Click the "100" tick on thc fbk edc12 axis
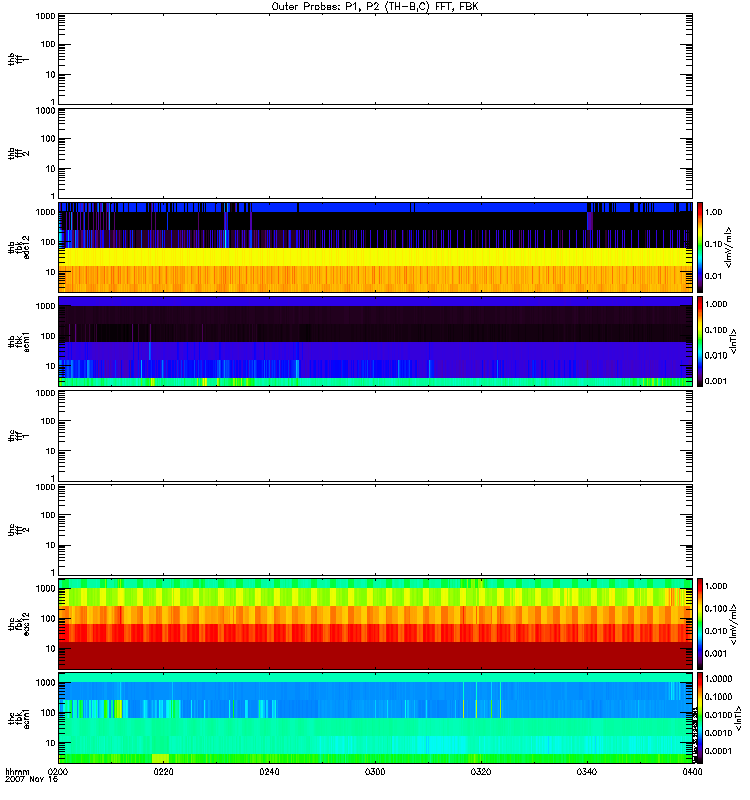 point(47,619)
